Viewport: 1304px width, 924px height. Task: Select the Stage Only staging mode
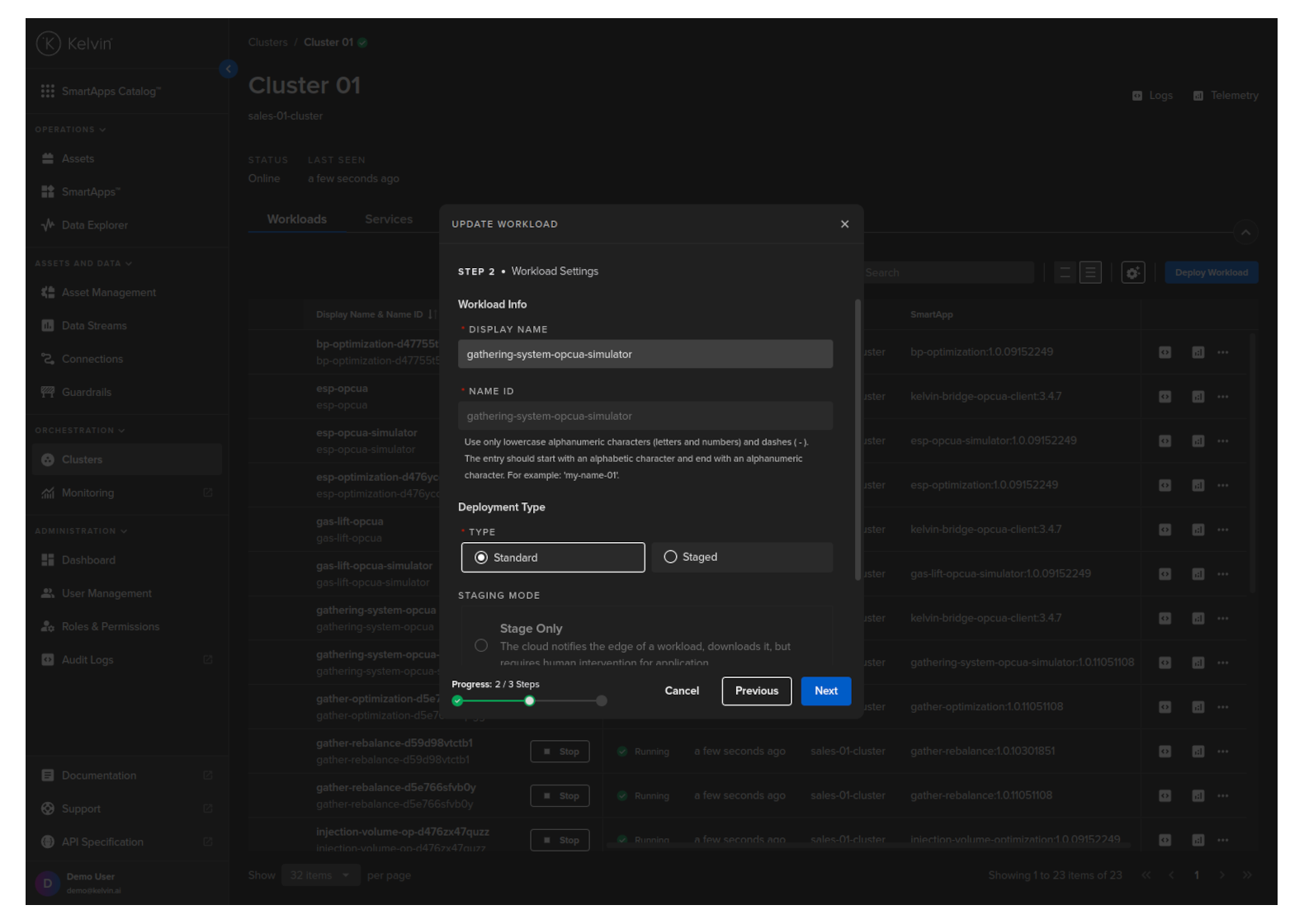click(x=481, y=646)
